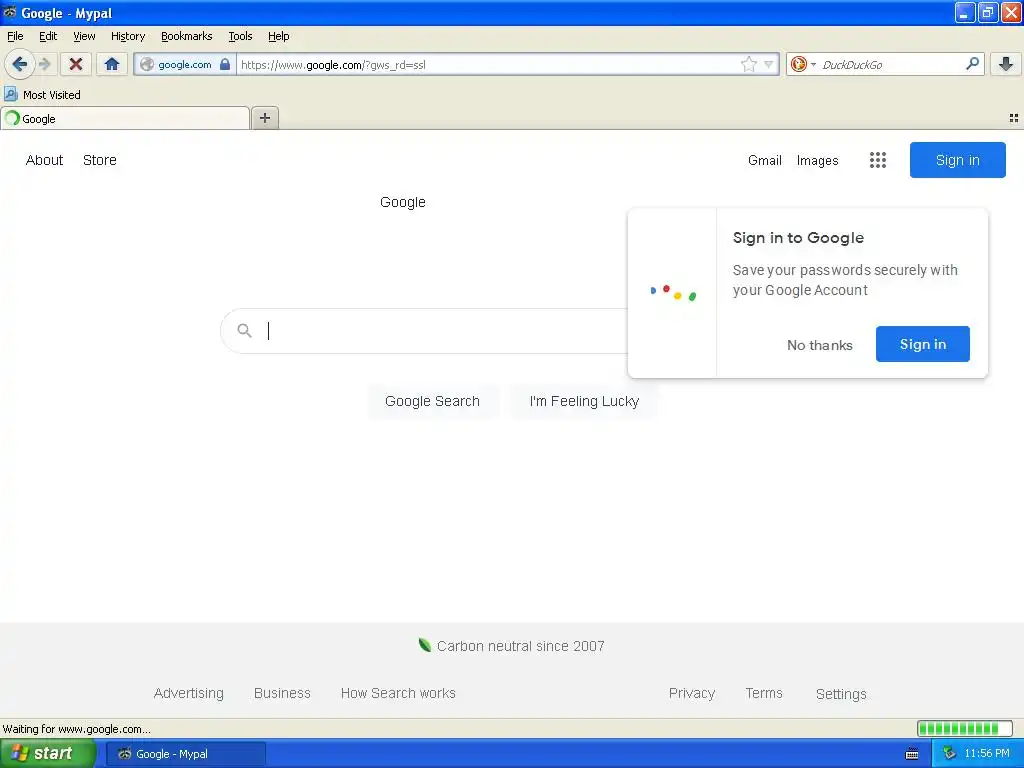This screenshot has width=1024, height=768.
Task: Click the Google logo text above search
Action: [402, 202]
